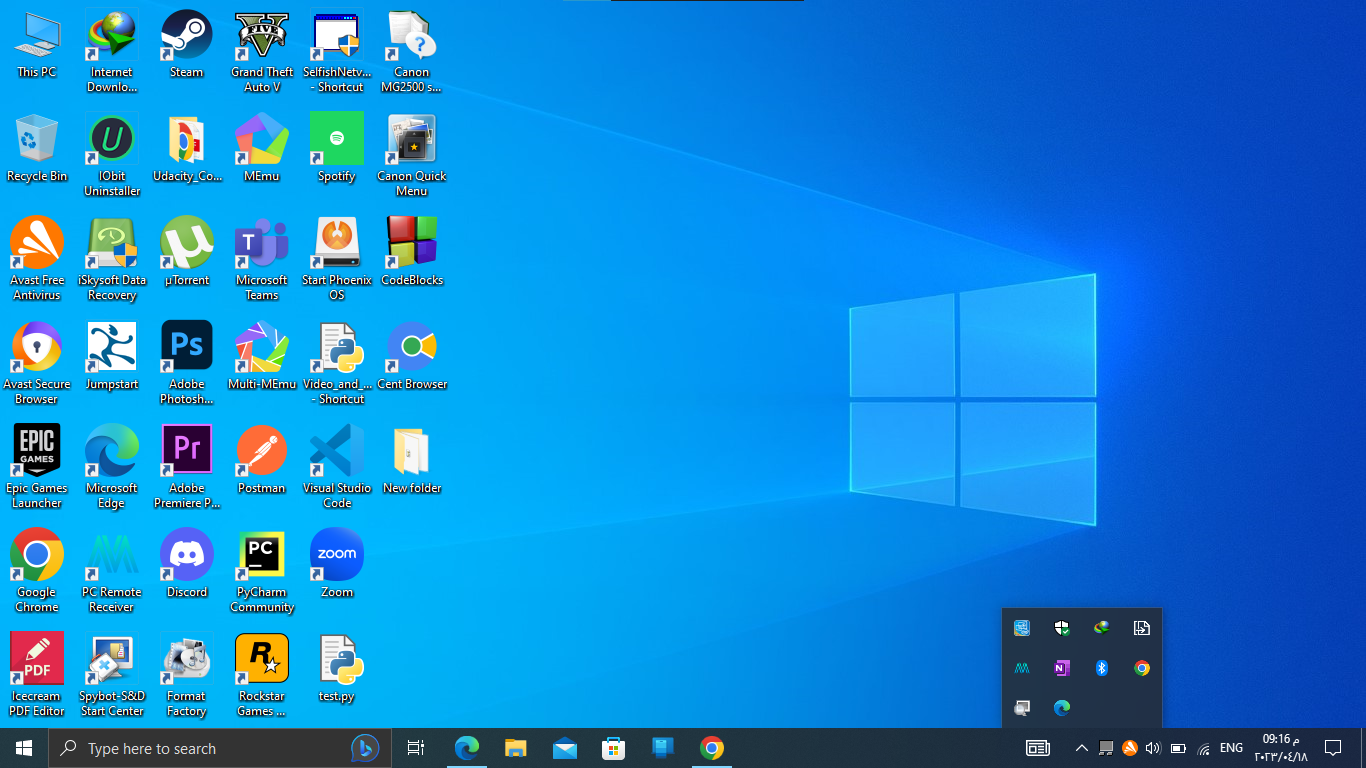Image resolution: width=1366 pixels, height=768 pixels.
Task: Open the Recycle Bin
Action: [x=37, y=149]
